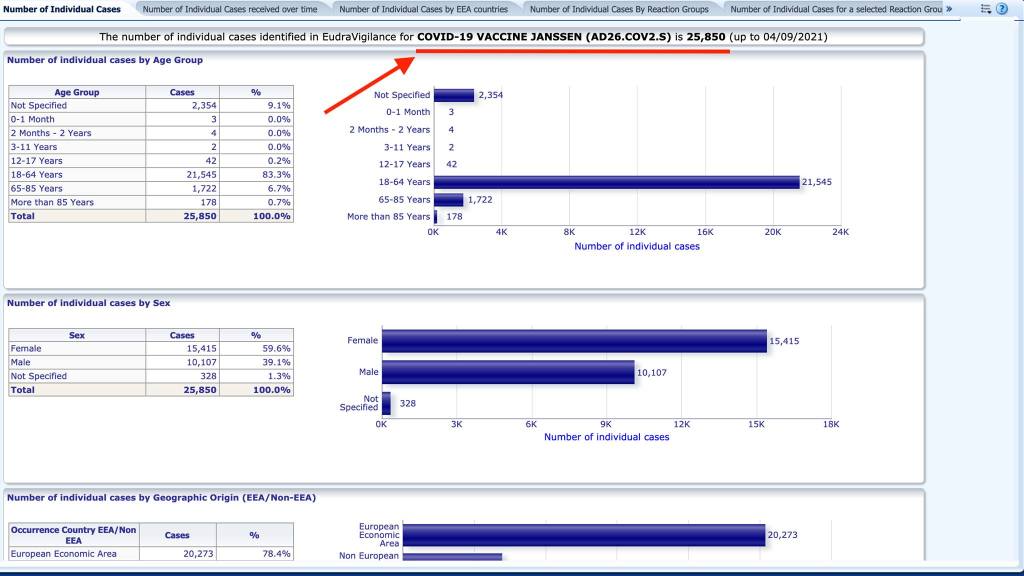This screenshot has height=576, width=1024.
Task: Select the Number of Individual Cases tab
Action: (63, 9)
